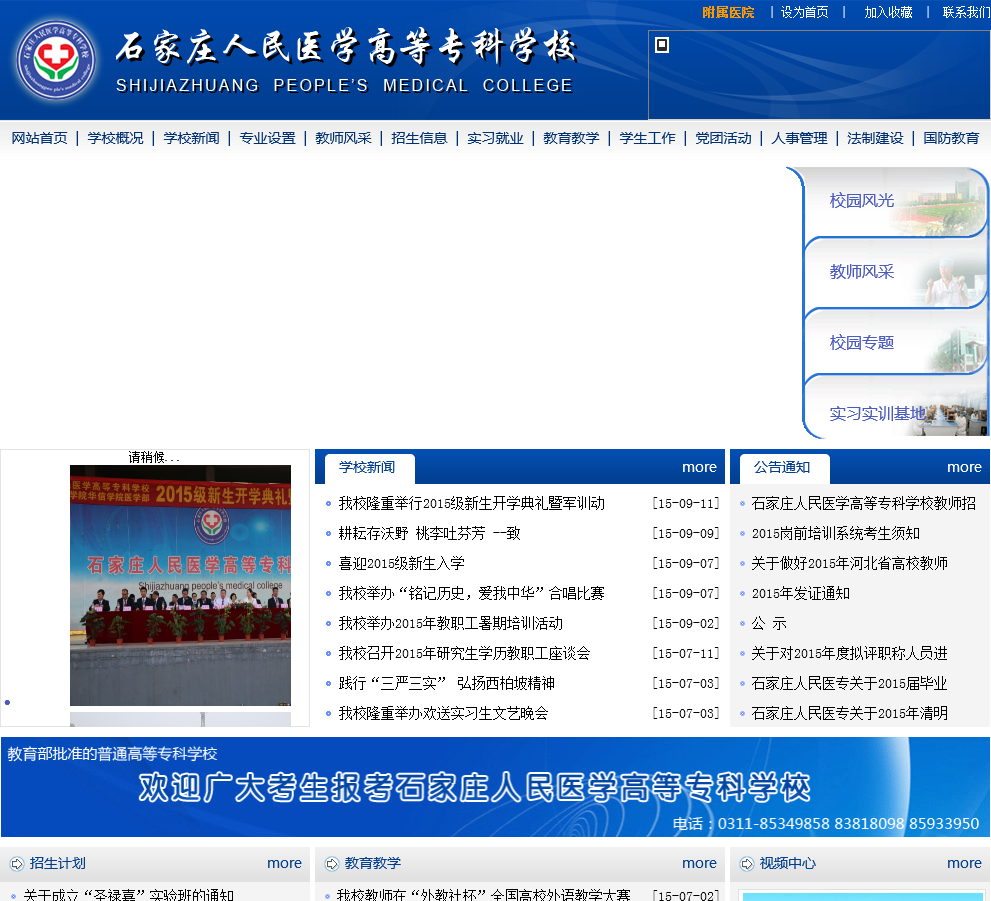Image resolution: width=991 pixels, height=901 pixels.
Task: Open 党团活动 menu item
Action: pos(723,138)
